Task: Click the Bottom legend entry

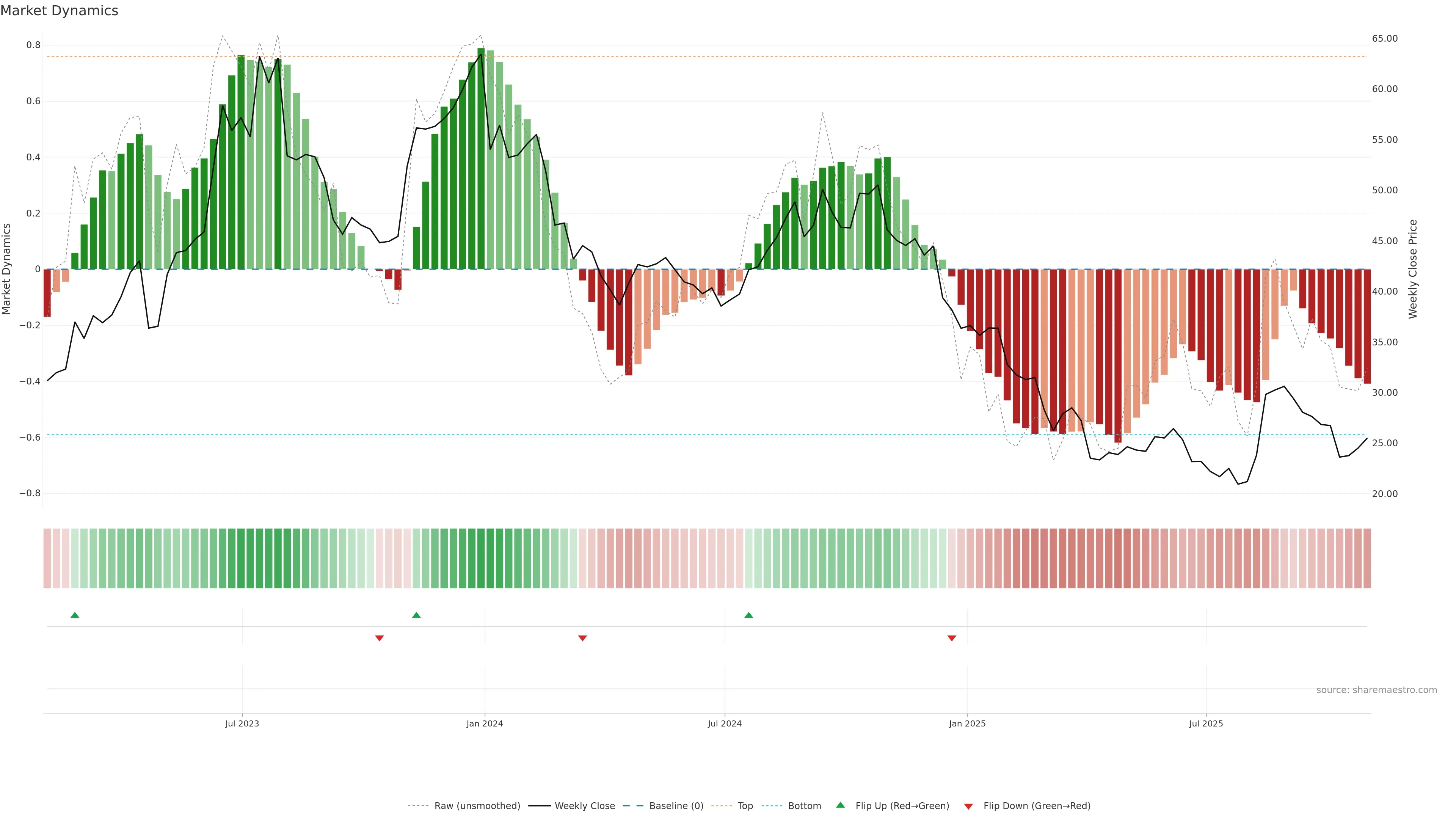Action: click(804, 806)
